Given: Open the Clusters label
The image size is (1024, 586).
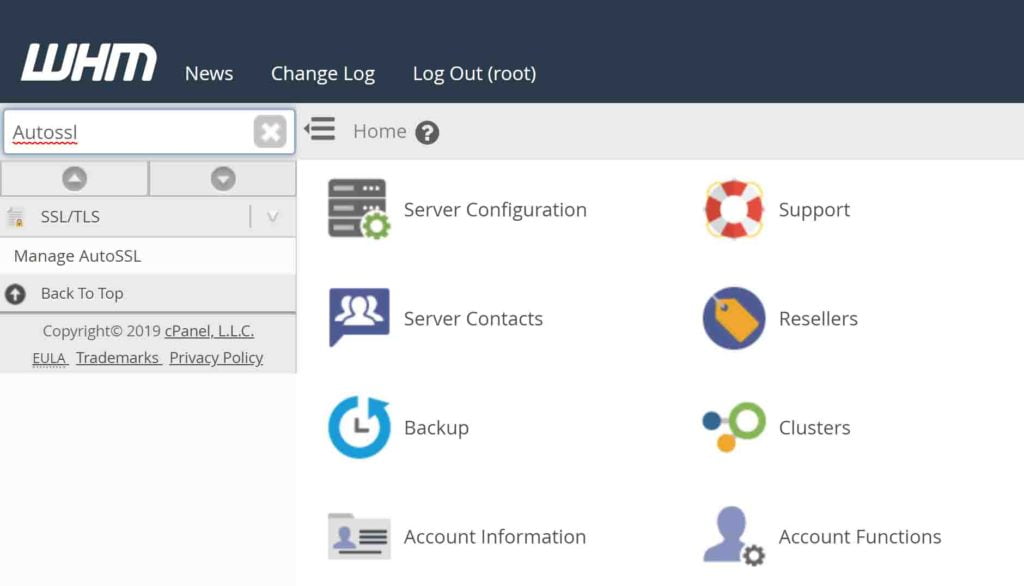Looking at the screenshot, I should tap(814, 428).
